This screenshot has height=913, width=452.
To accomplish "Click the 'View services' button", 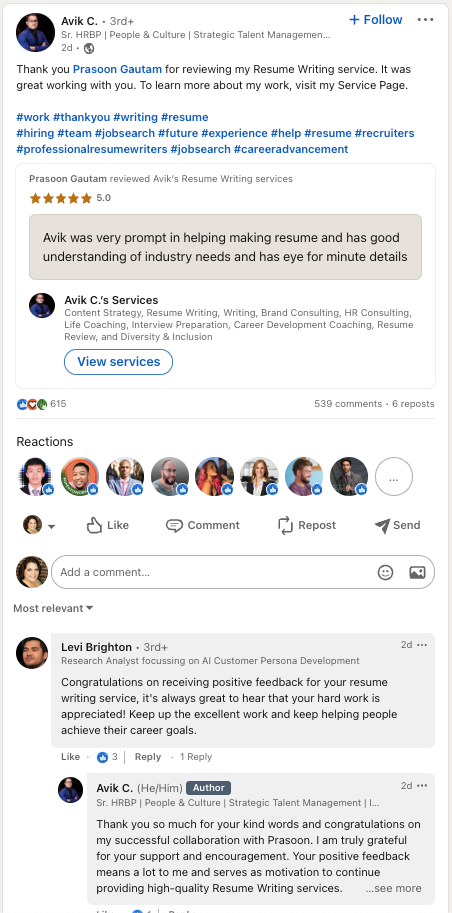I will [118, 362].
